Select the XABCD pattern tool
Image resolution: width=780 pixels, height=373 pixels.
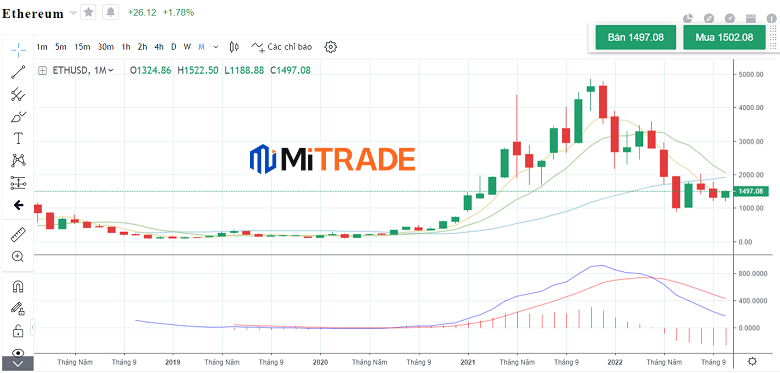click(x=18, y=160)
